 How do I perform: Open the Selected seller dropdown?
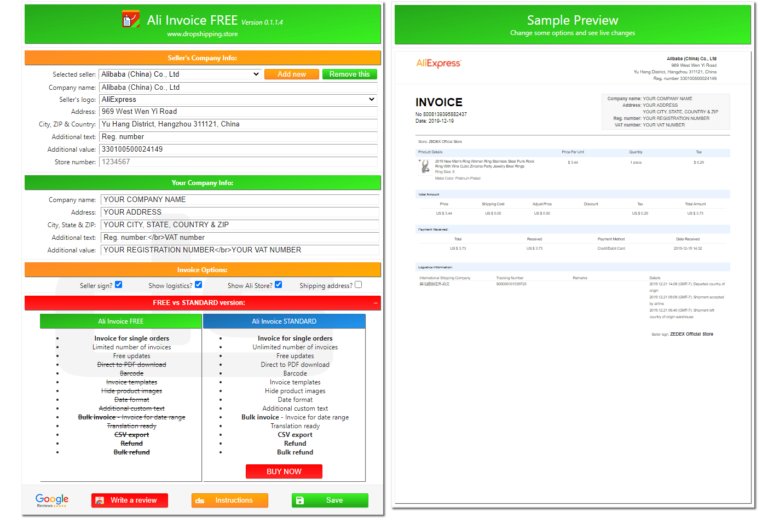coord(180,74)
